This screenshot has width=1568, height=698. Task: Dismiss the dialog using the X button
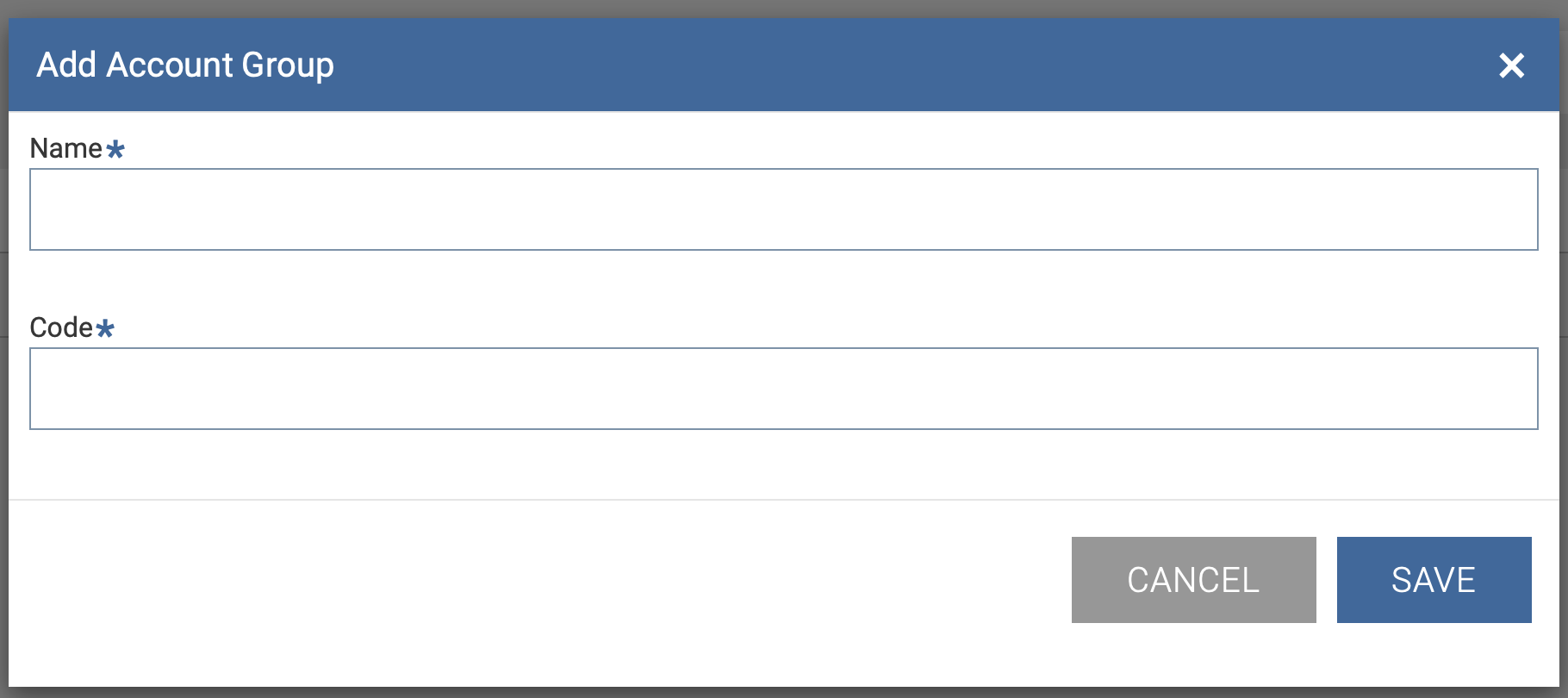1511,65
